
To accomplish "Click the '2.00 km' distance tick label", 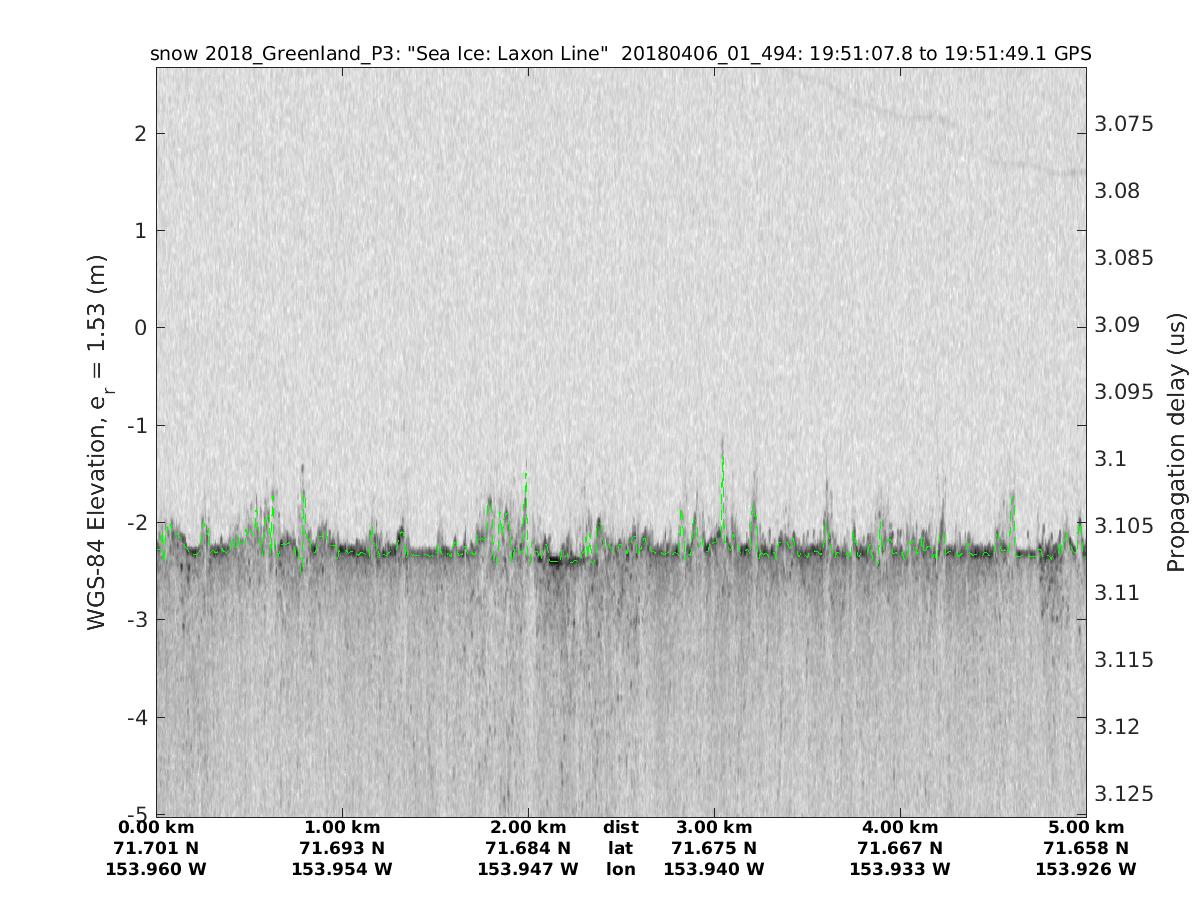I will pyautogui.click(x=528, y=827).
